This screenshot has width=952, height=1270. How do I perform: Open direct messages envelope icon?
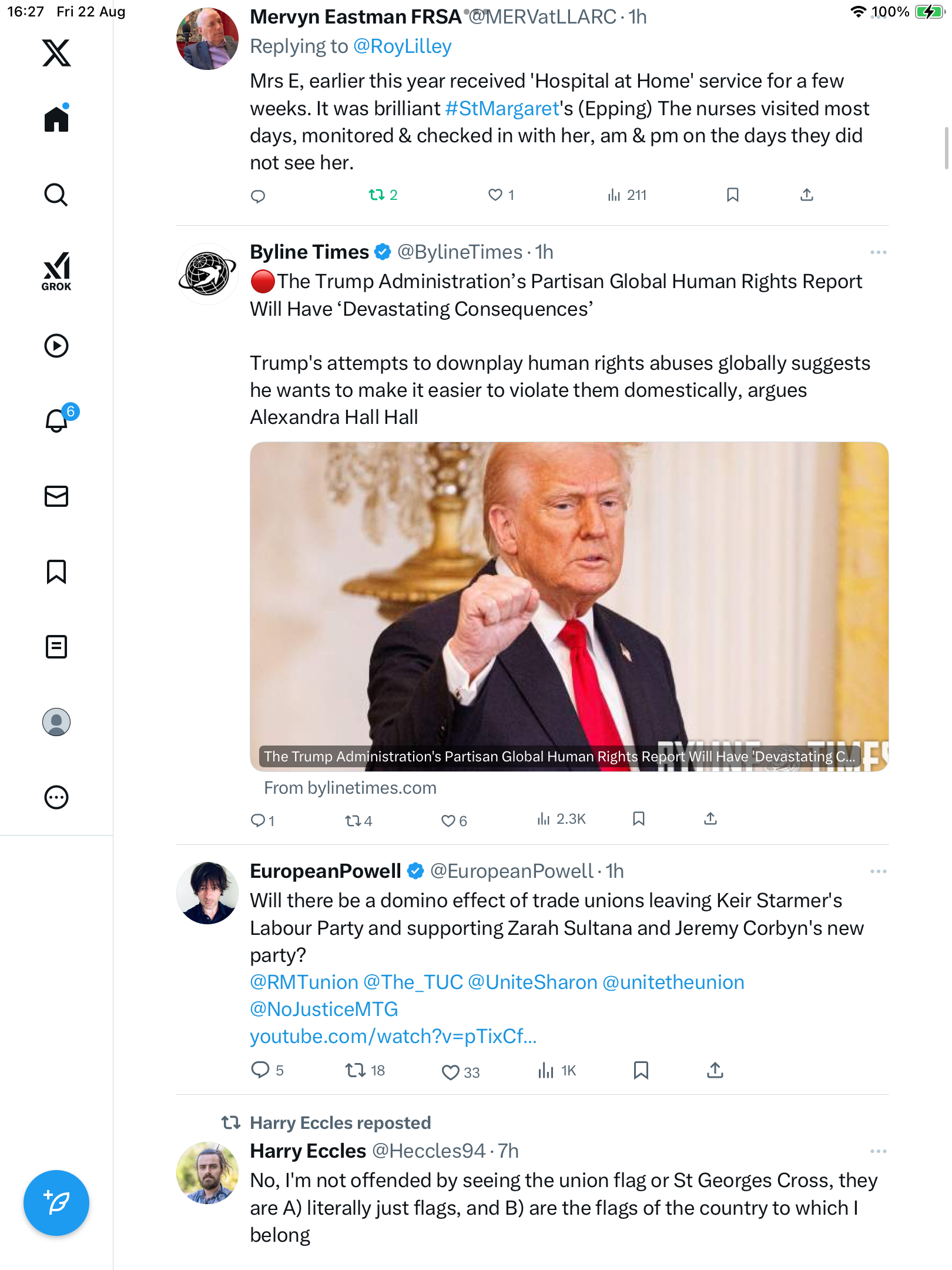pos(56,496)
